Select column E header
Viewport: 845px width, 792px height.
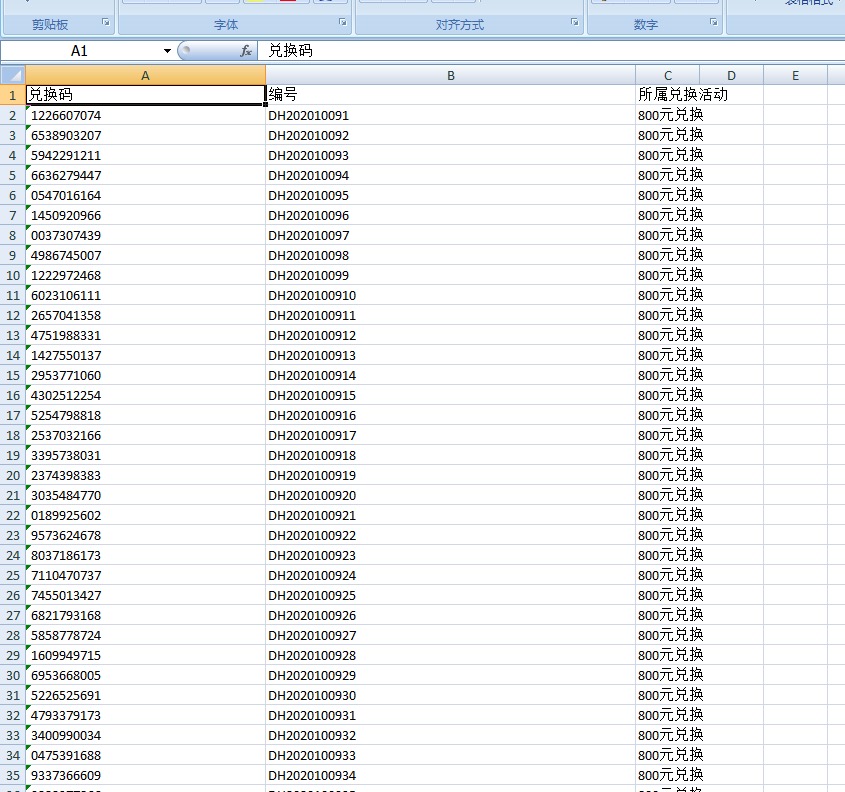(795, 75)
